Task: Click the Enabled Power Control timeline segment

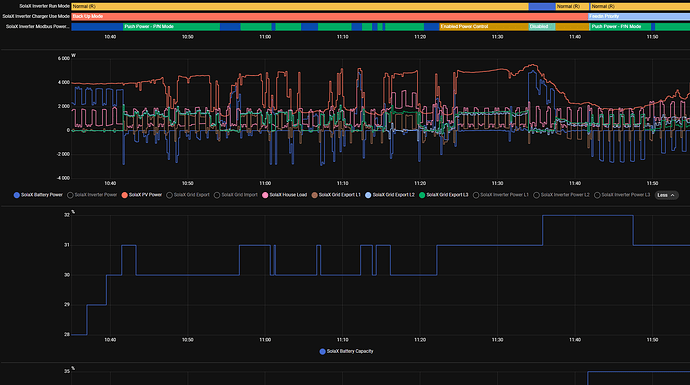Action: coord(484,26)
